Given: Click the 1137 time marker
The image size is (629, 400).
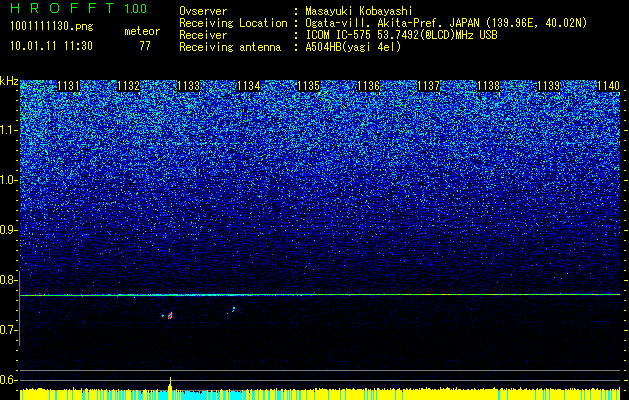Looking at the screenshot, I should pos(428,86).
